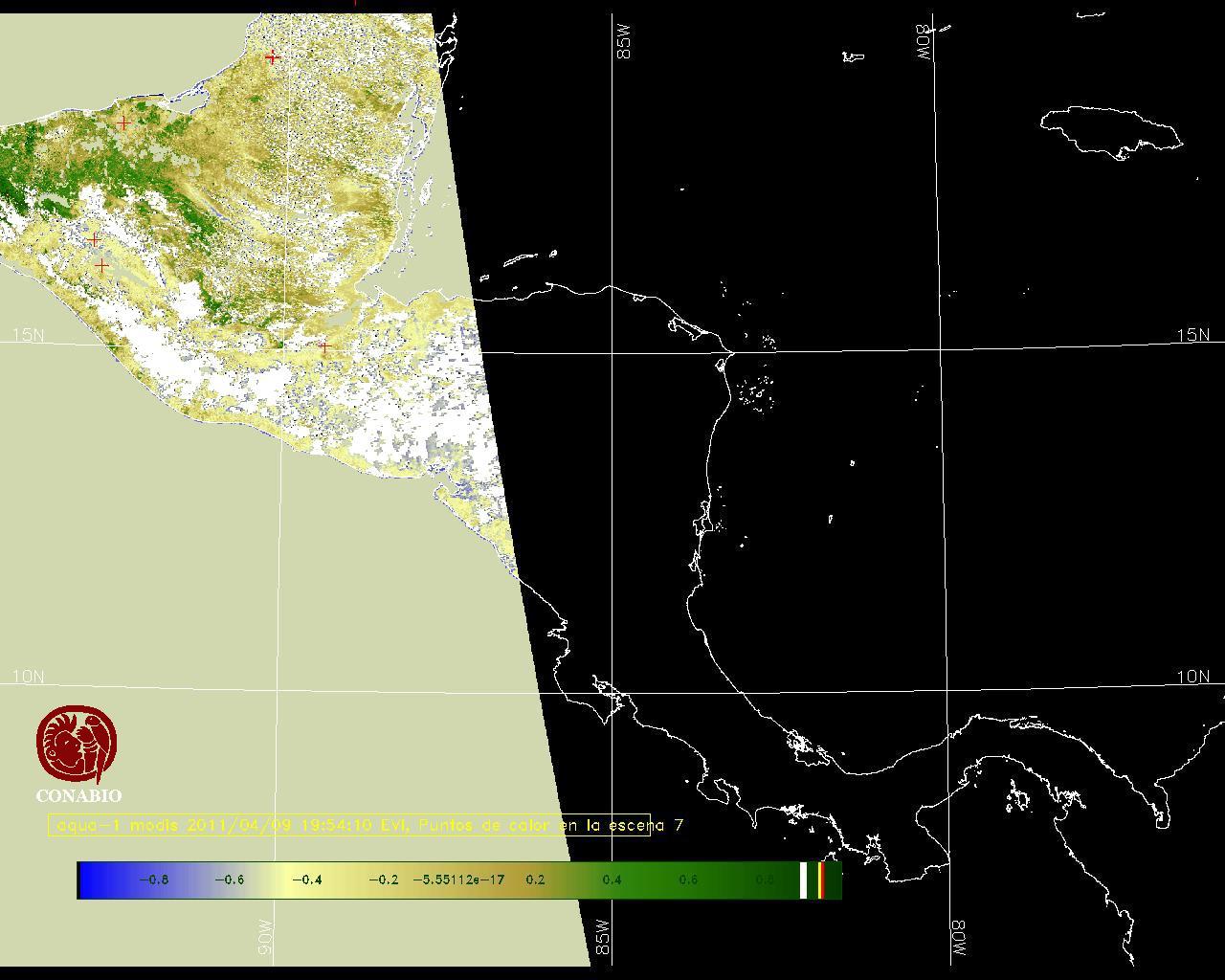The image size is (1225, 980).
Task: Click the northernmost red cross marker in Yucatan
Action: coord(273,56)
